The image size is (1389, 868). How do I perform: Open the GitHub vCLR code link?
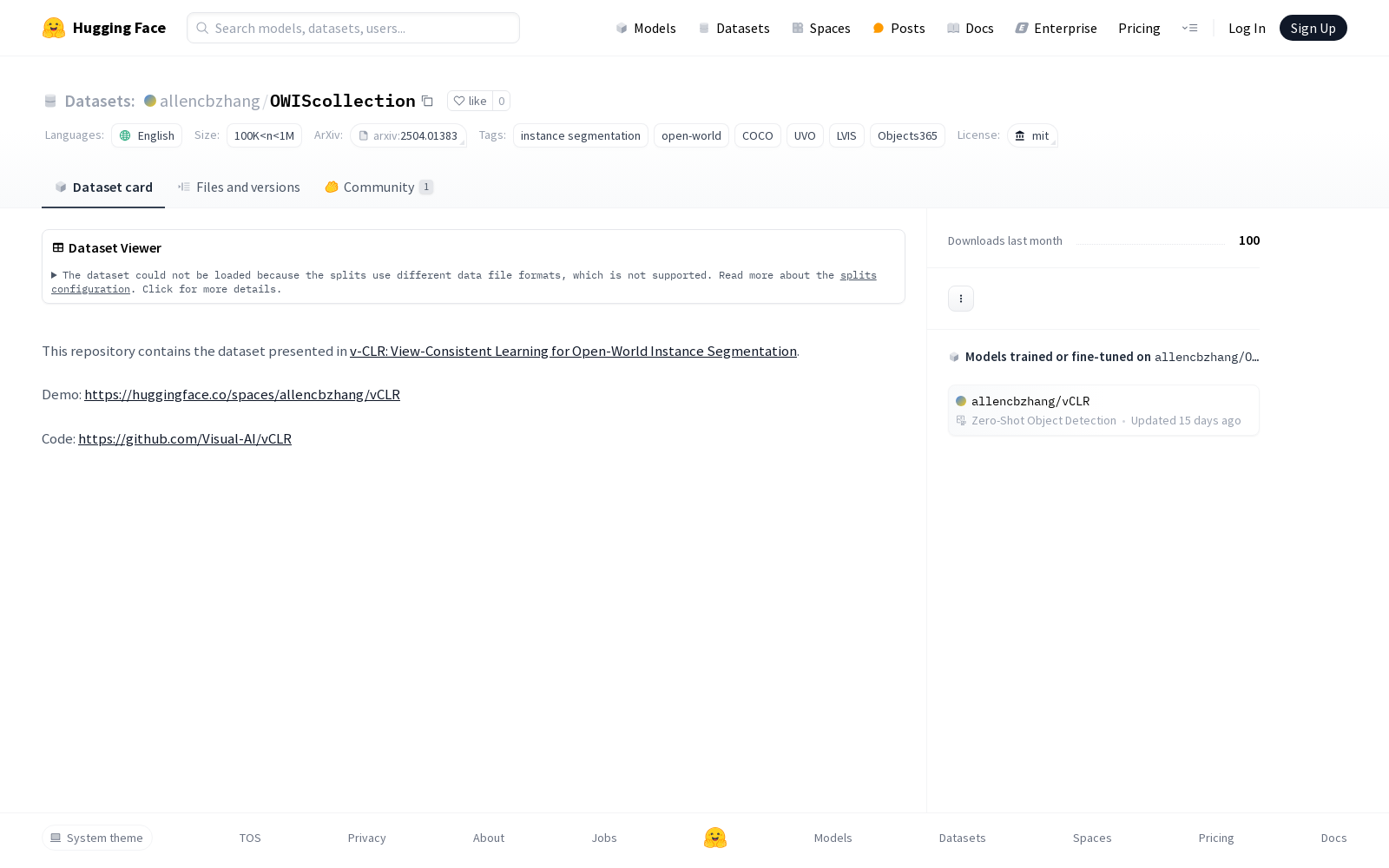click(x=185, y=438)
